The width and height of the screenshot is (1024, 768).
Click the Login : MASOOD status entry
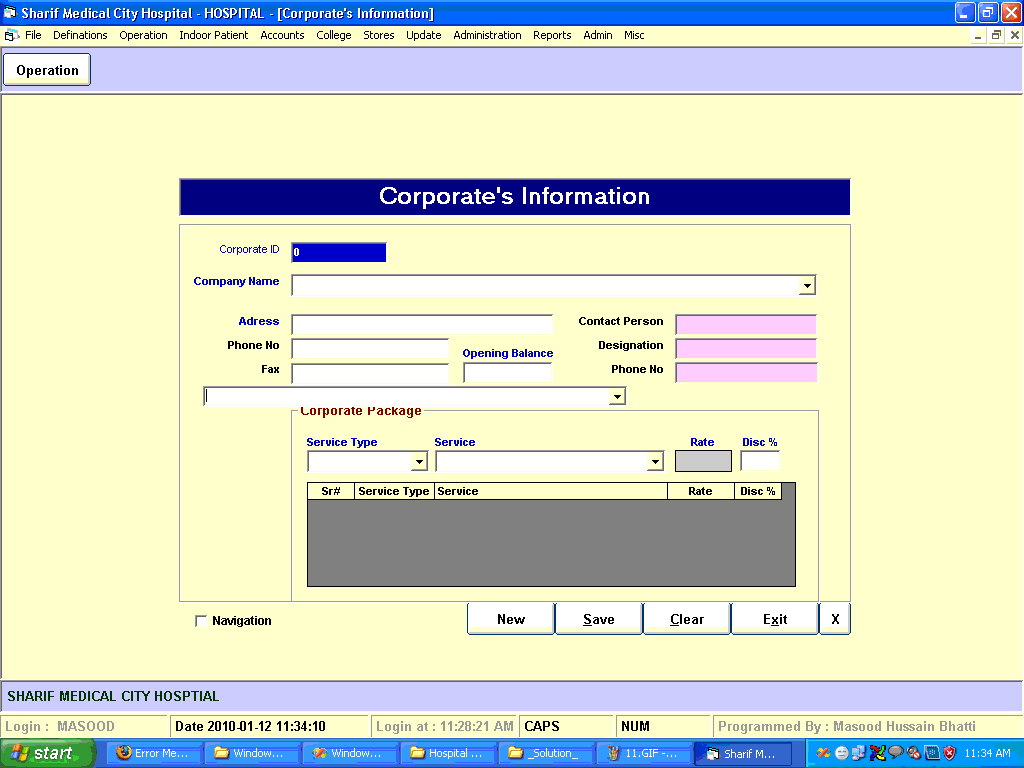click(84, 726)
